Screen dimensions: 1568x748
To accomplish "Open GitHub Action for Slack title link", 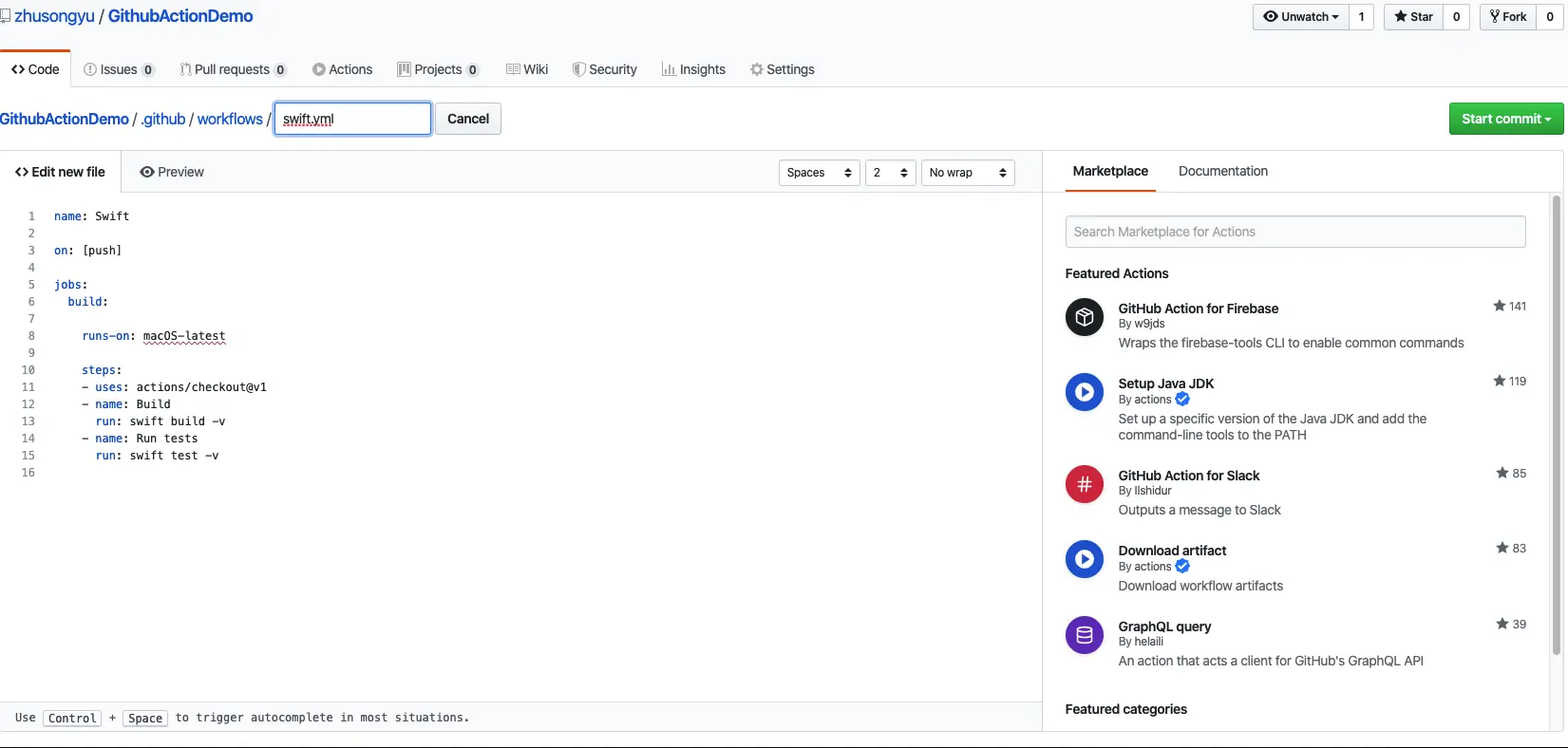I will (x=1189, y=476).
